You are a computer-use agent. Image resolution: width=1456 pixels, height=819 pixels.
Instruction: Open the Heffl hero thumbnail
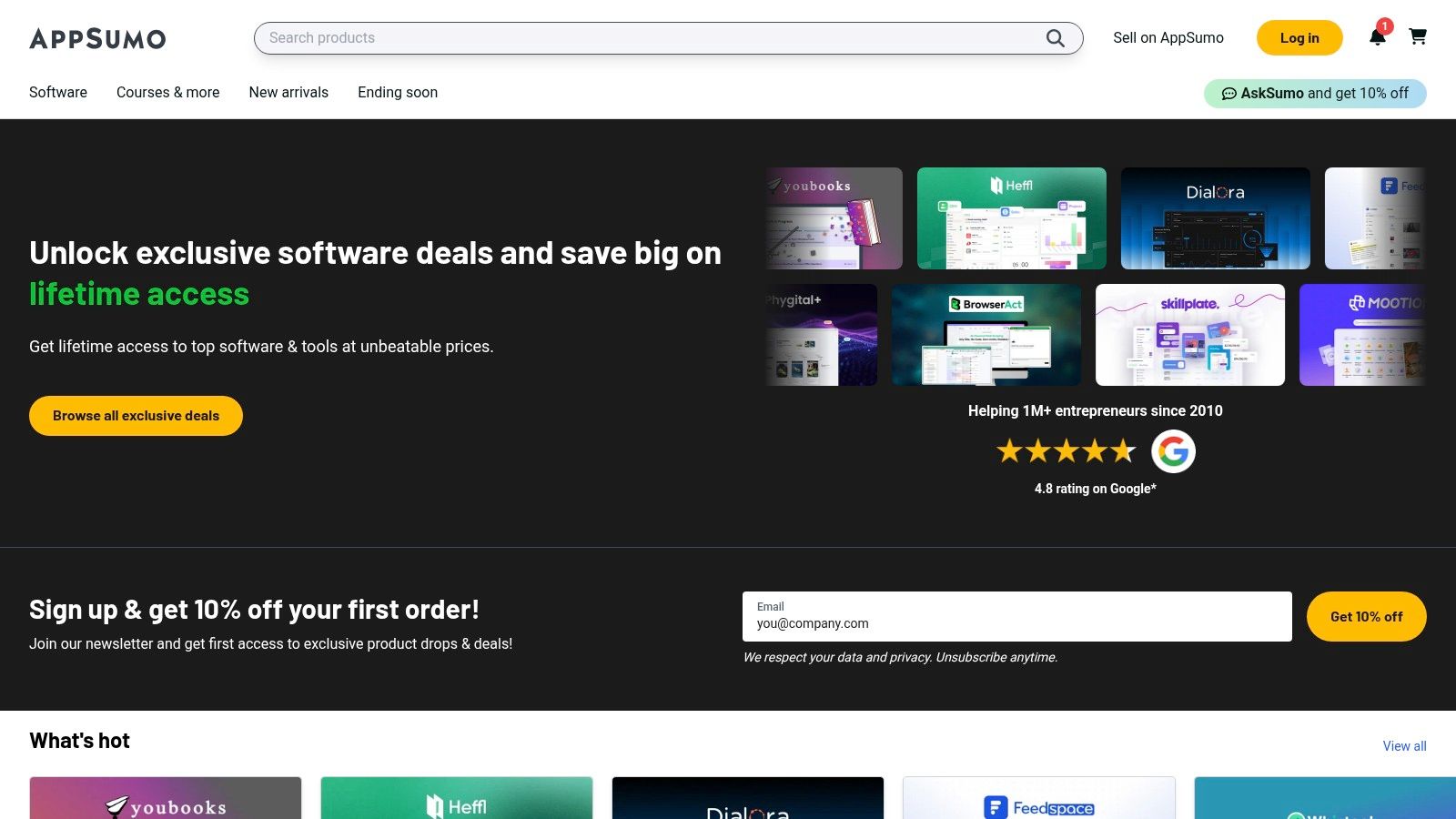tap(1012, 218)
